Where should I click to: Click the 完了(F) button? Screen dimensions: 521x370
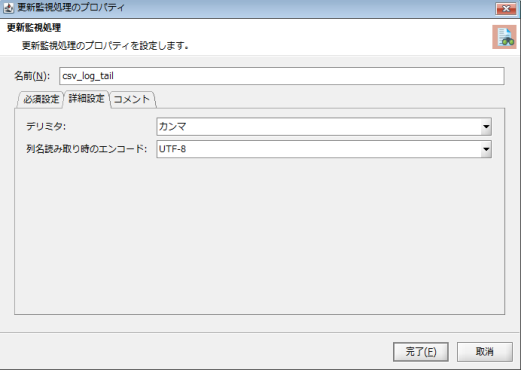coord(421,352)
